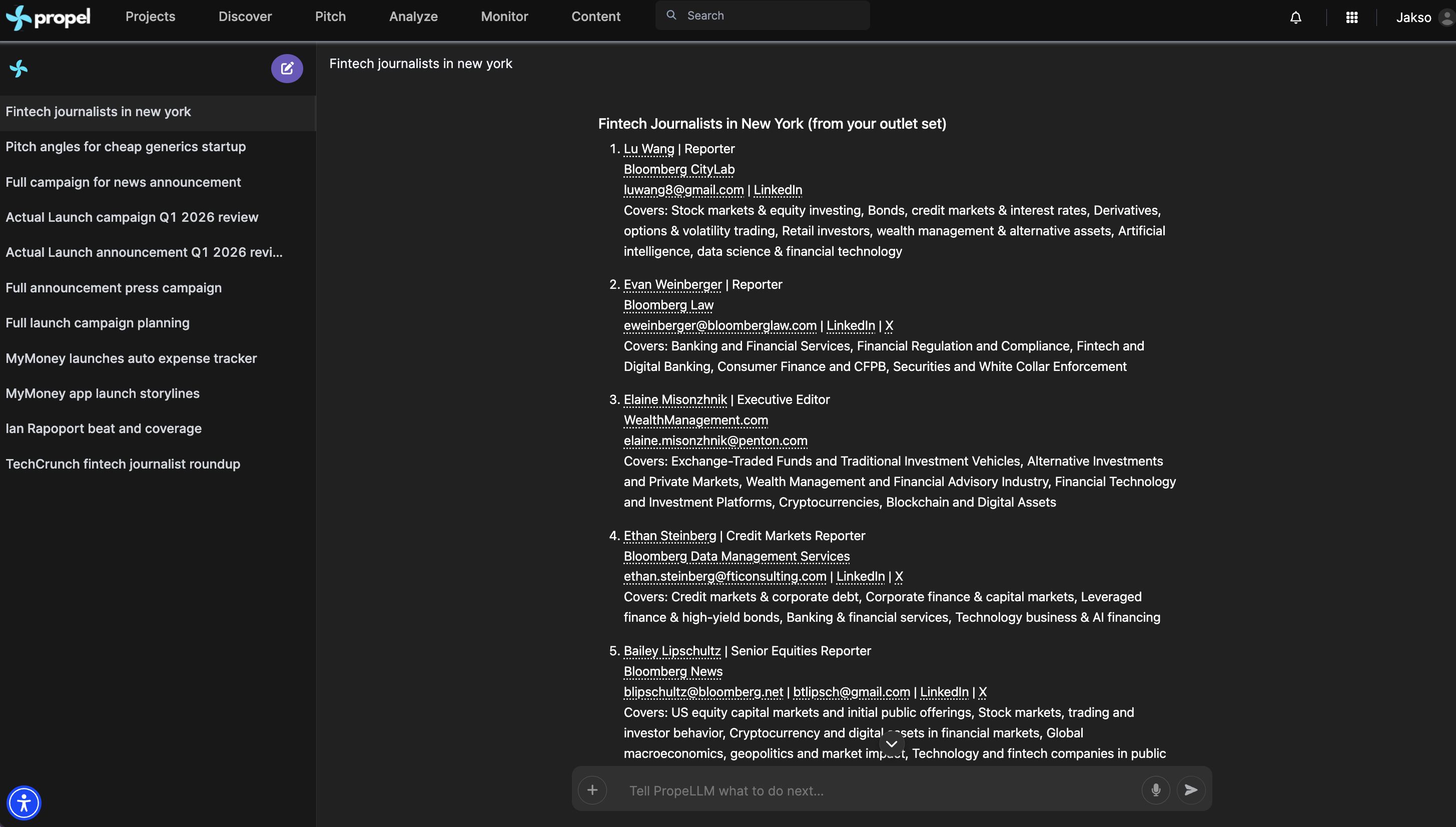Click the new chat compose icon
This screenshot has width=1456, height=827.
point(287,69)
